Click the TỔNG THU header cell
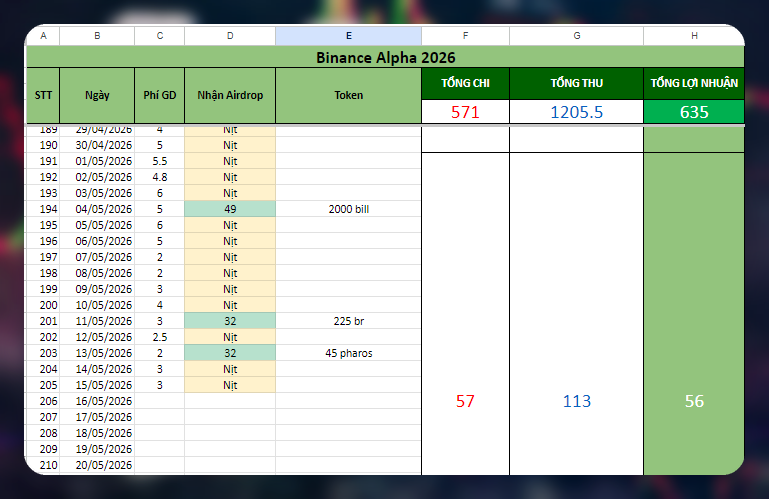The width and height of the screenshot is (769, 499). 577,83
